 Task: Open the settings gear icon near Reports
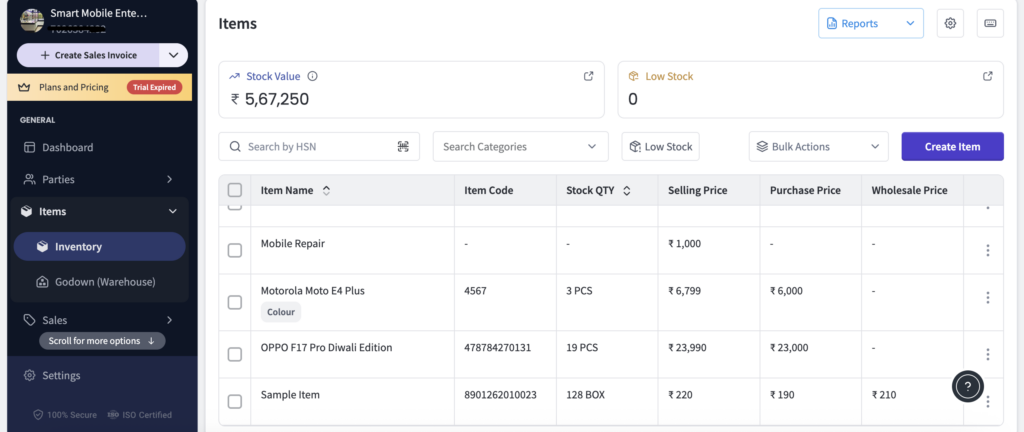click(x=949, y=23)
